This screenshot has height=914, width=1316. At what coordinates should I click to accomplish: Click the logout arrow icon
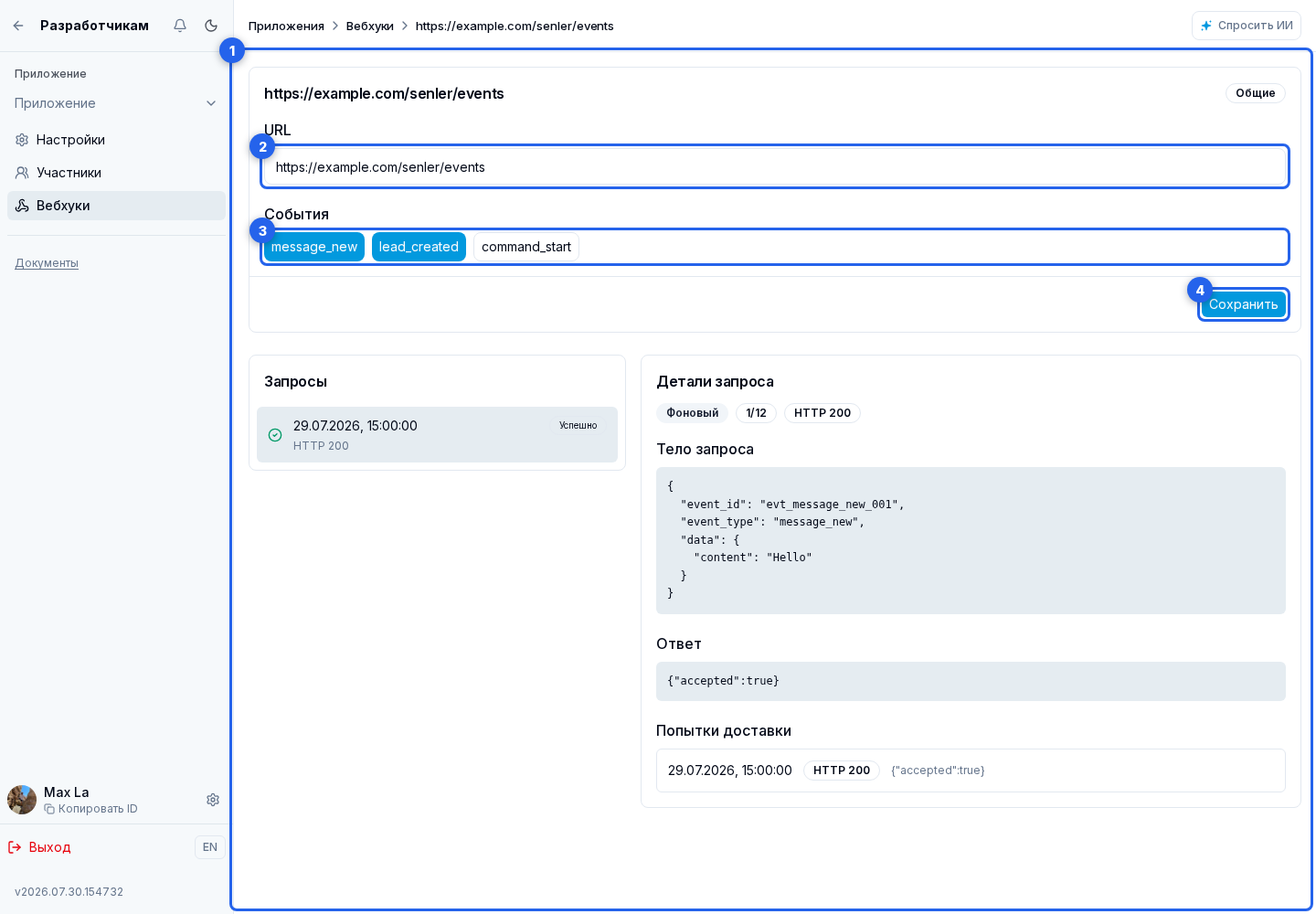click(15, 847)
